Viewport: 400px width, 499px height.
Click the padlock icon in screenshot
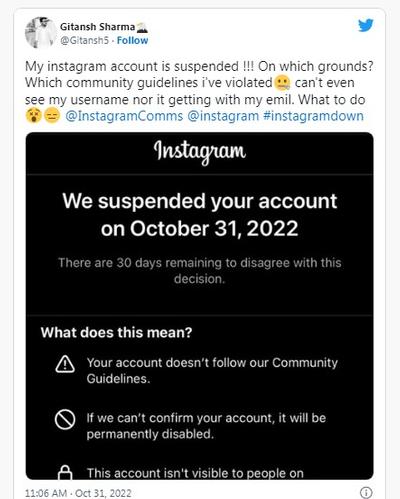(x=65, y=473)
